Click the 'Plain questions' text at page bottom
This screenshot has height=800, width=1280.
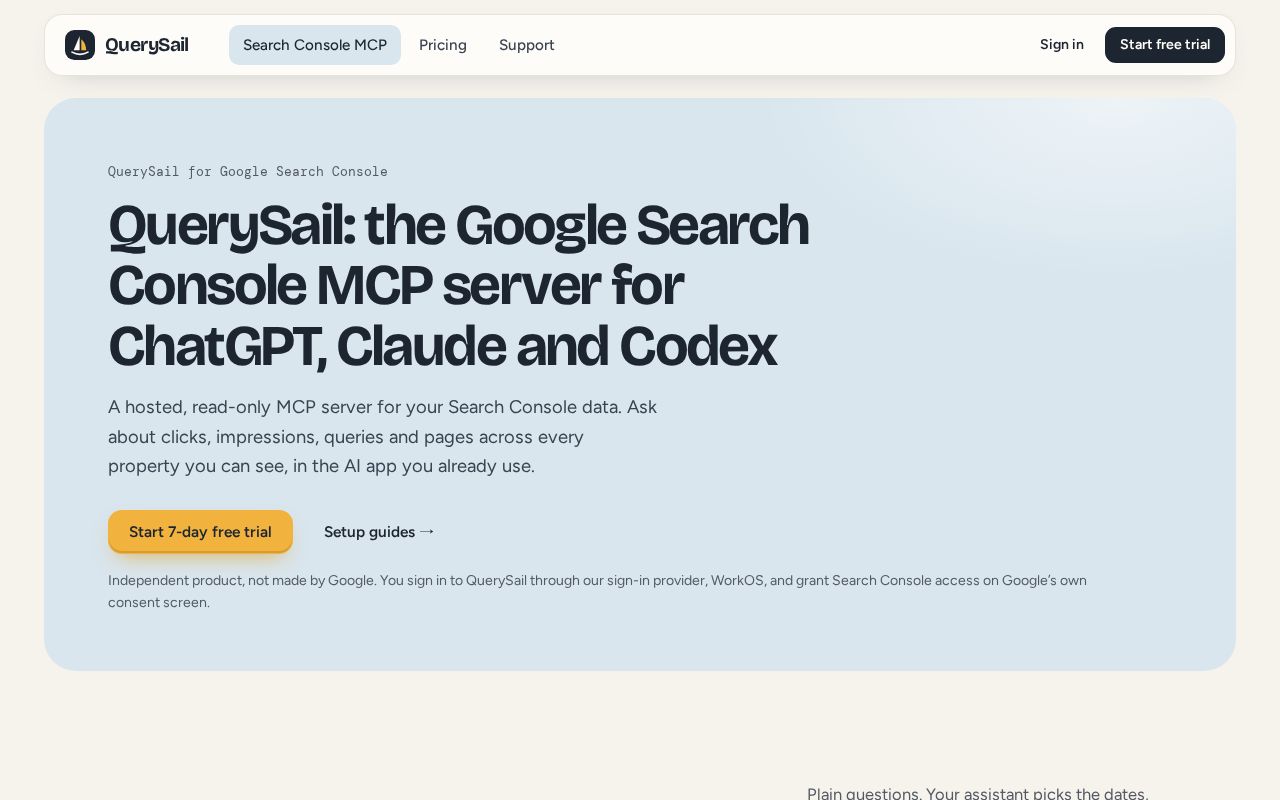[862, 794]
